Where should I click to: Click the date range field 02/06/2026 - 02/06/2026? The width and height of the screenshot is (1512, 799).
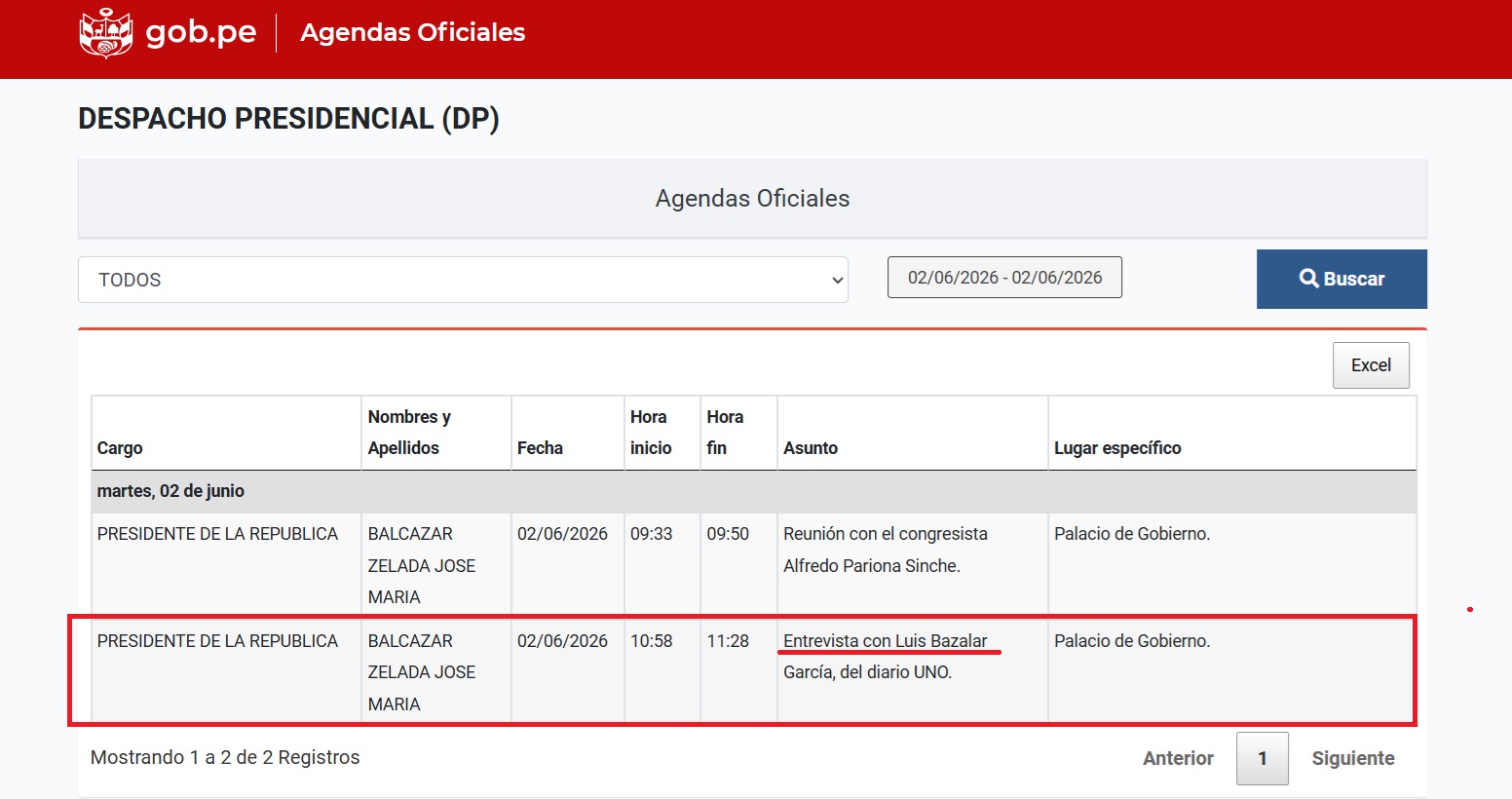[1004, 278]
